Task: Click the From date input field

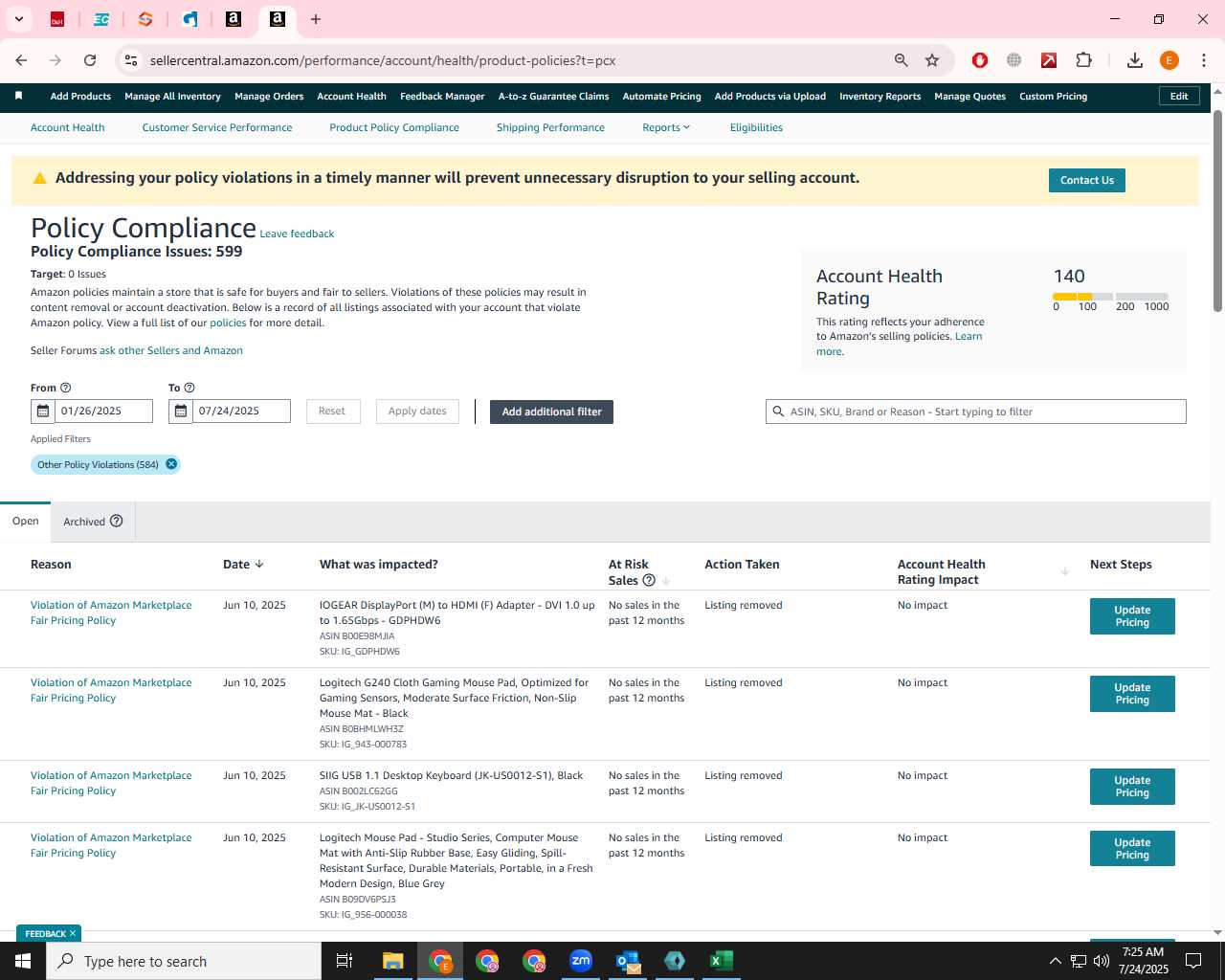Action: coord(103,412)
